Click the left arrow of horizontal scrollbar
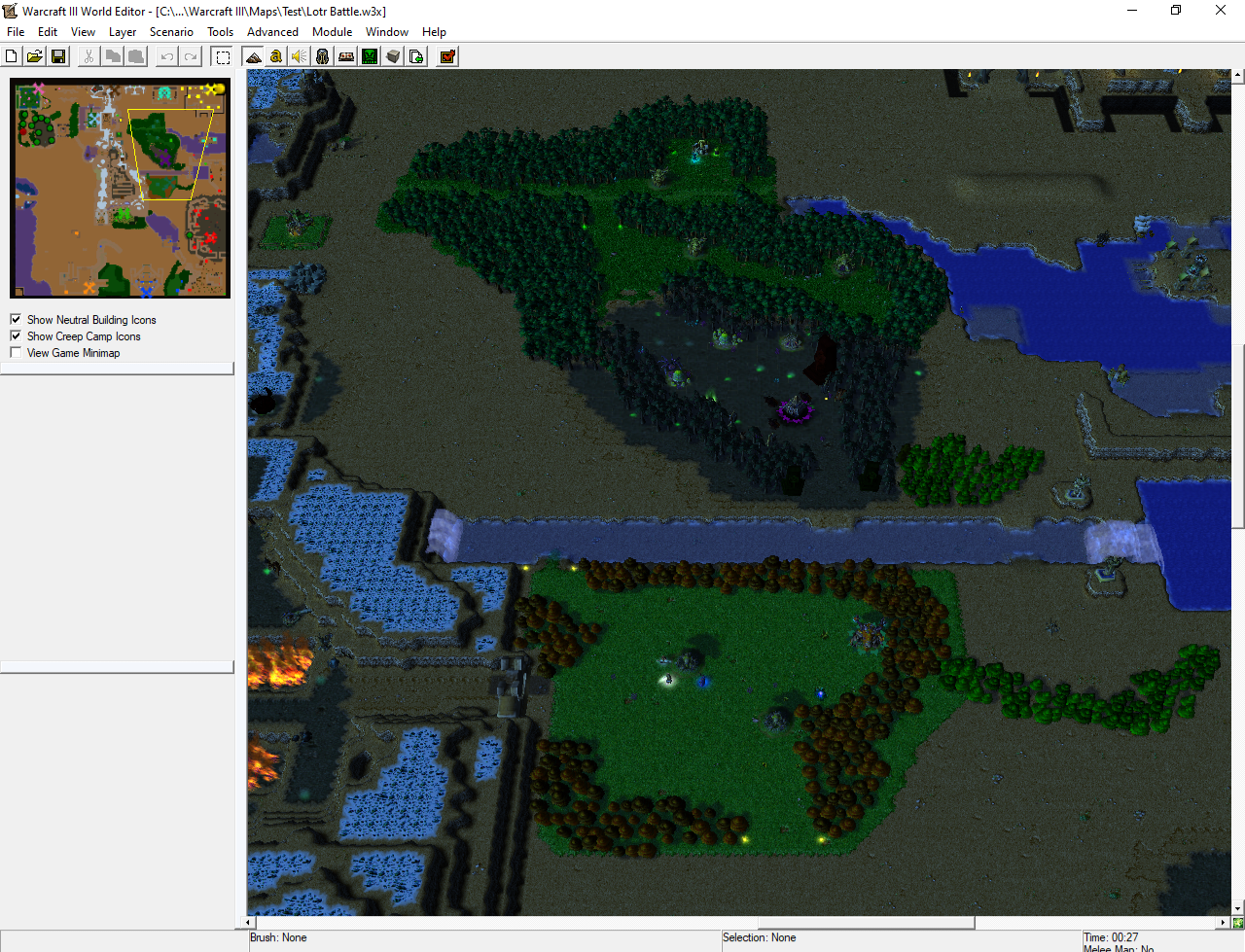Image resolution: width=1245 pixels, height=952 pixels. (x=249, y=922)
